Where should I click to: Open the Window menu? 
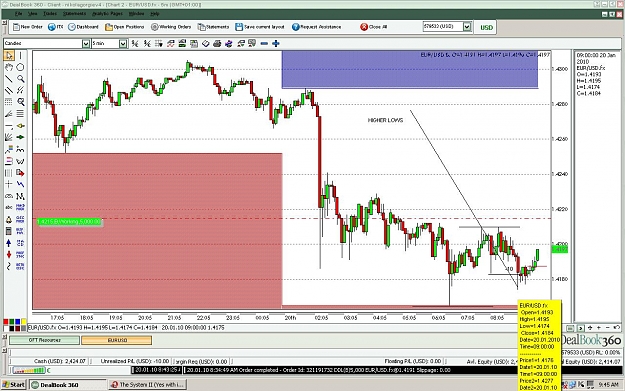(136, 14)
